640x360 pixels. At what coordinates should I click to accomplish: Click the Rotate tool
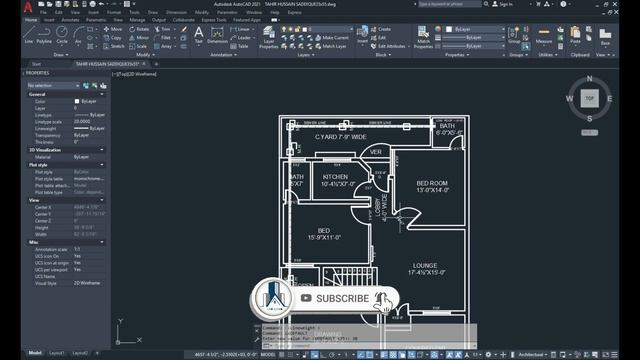139,29
